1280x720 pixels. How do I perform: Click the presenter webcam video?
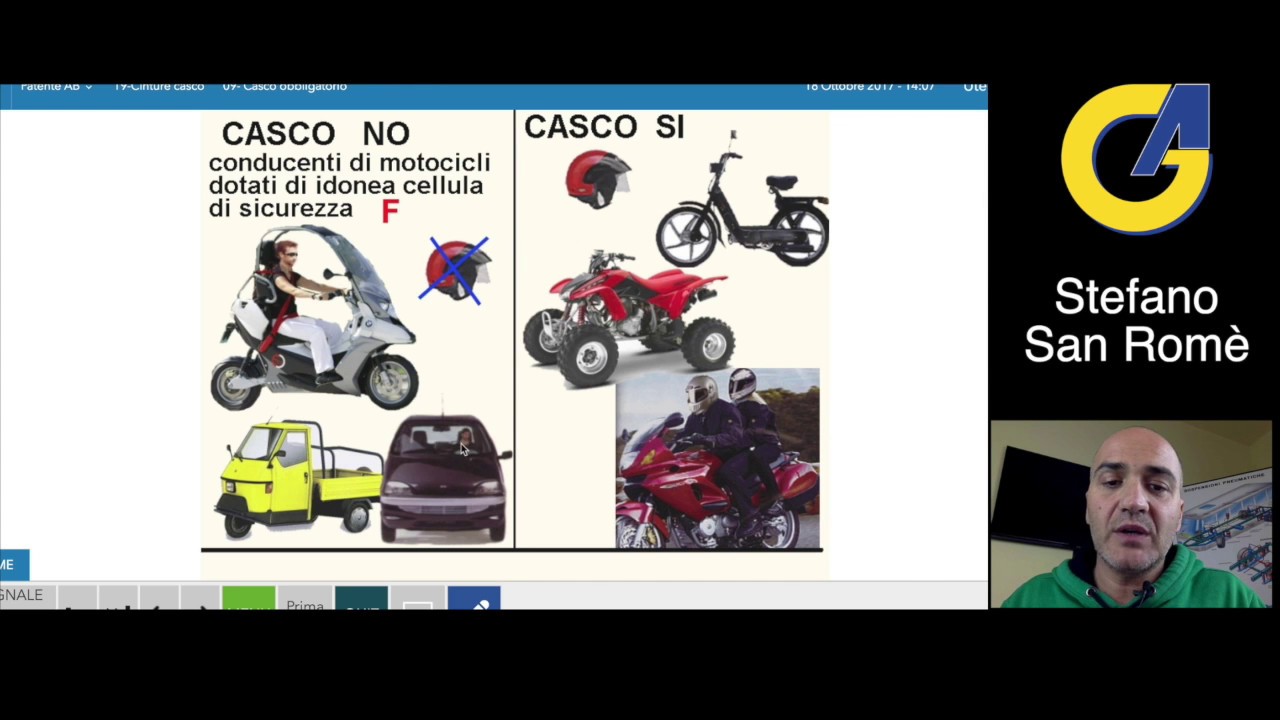(1131, 514)
